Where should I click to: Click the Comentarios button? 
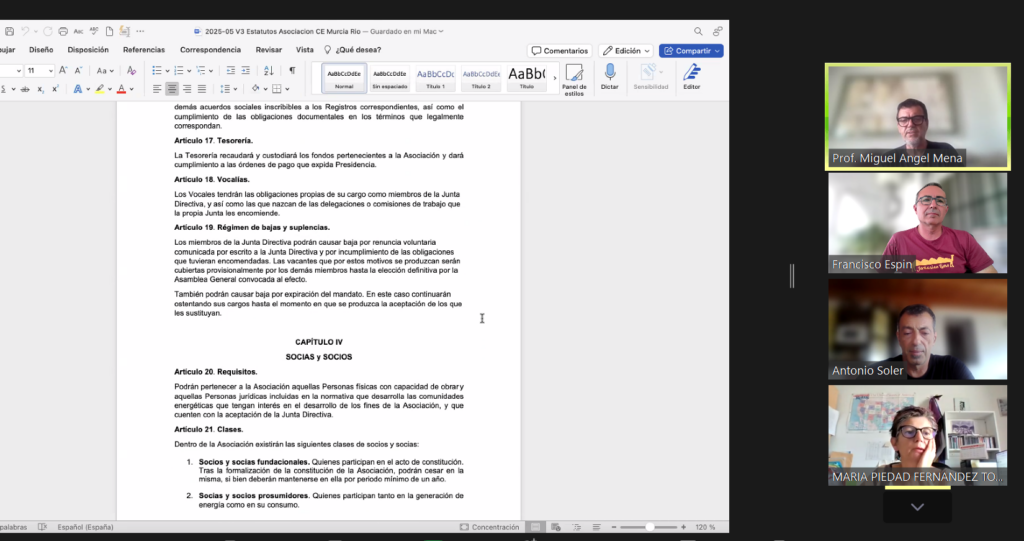point(559,51)
